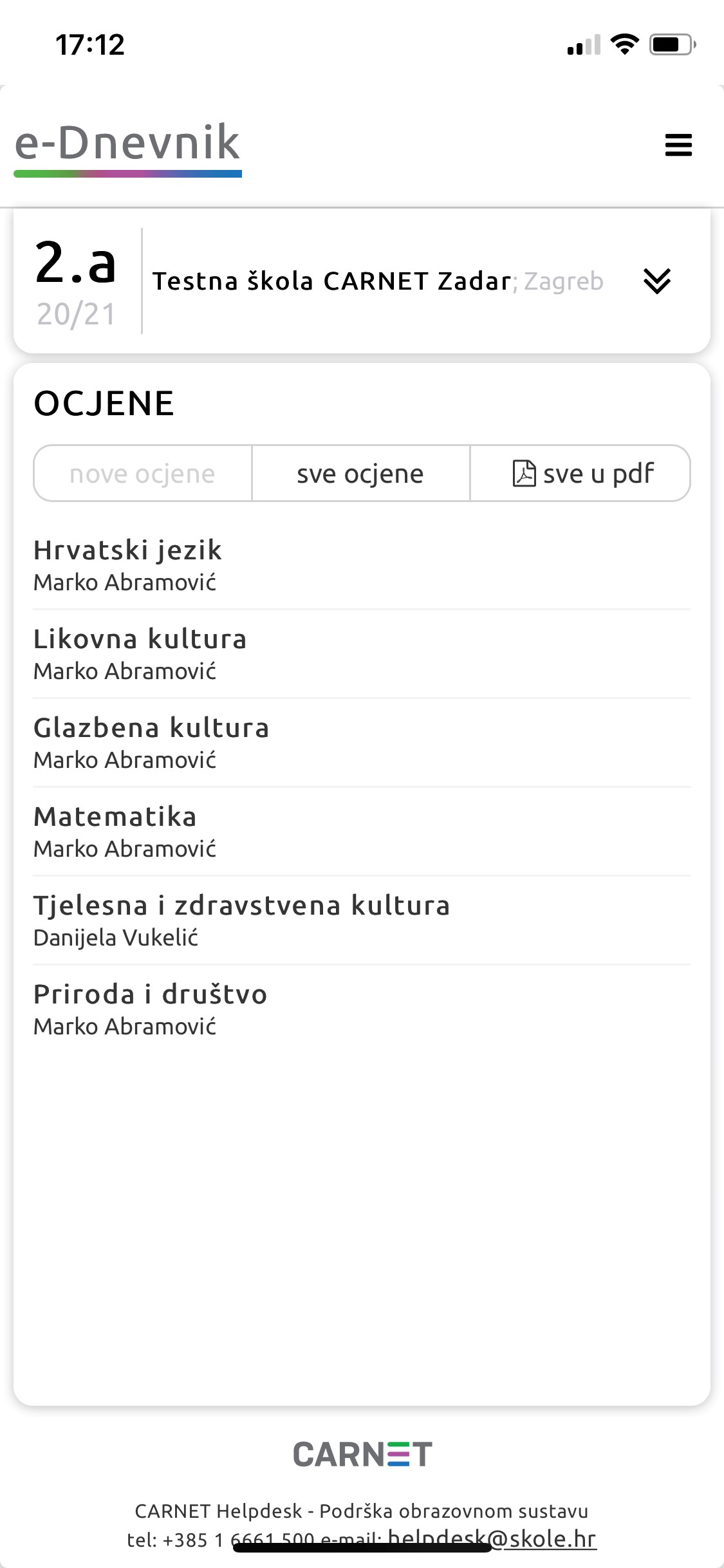The image size is (724, 1568).
Task: Open the hamburger menu icon
Action: (678, 145)
